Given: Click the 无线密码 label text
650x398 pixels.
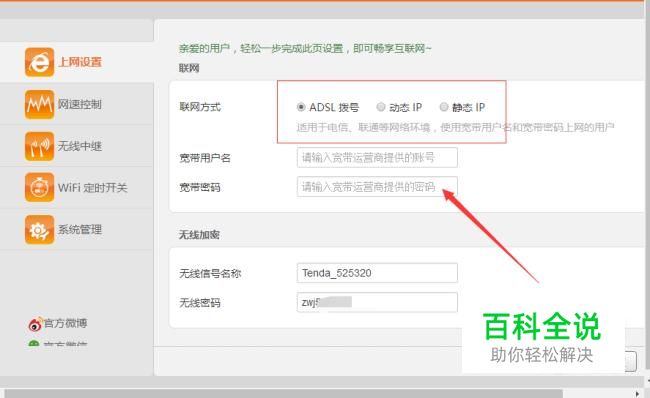Looking at the screenshot, I should tap(199, 303).
